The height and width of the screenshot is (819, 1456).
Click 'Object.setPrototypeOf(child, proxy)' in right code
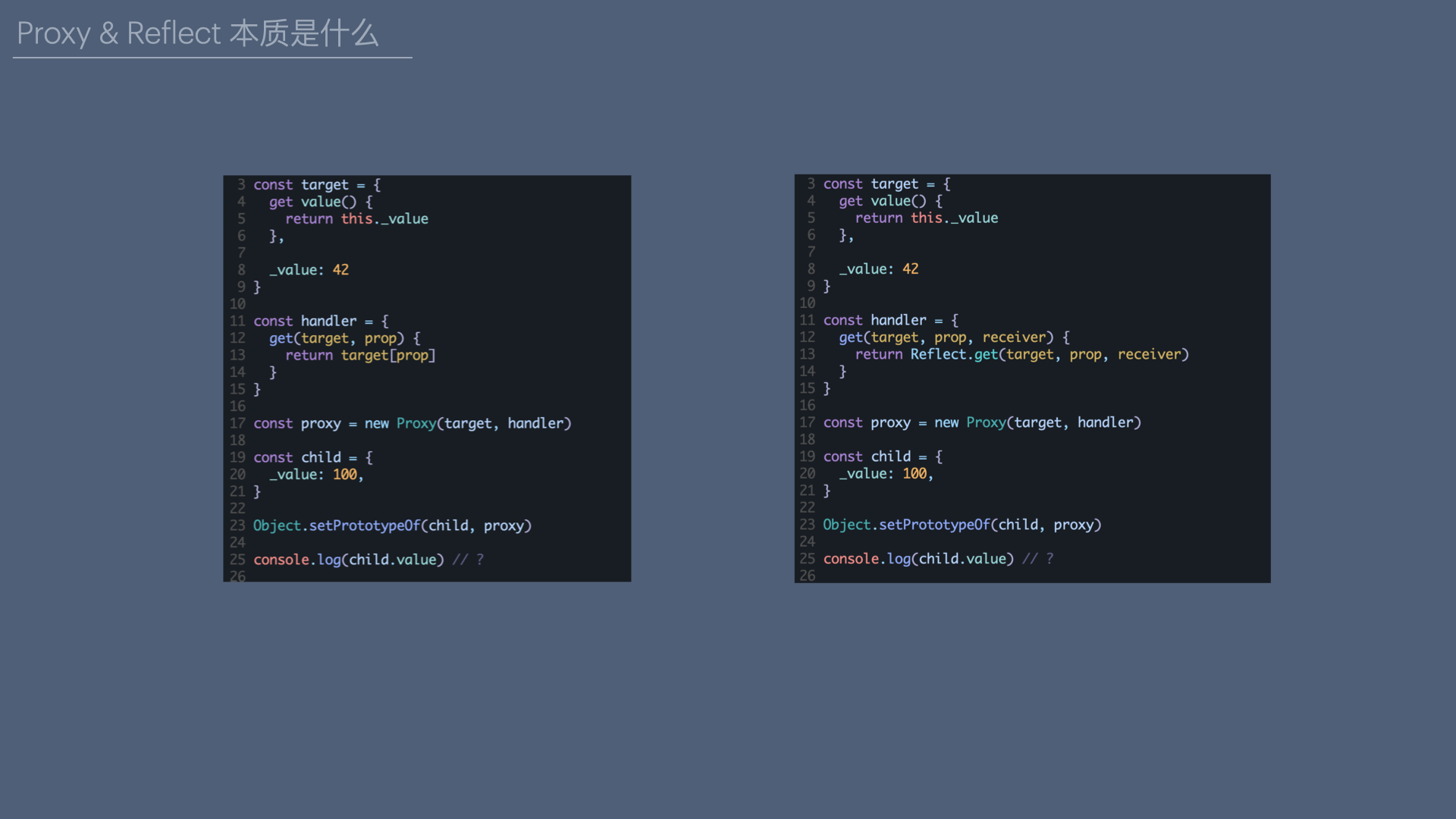click(x=962, y=525)
